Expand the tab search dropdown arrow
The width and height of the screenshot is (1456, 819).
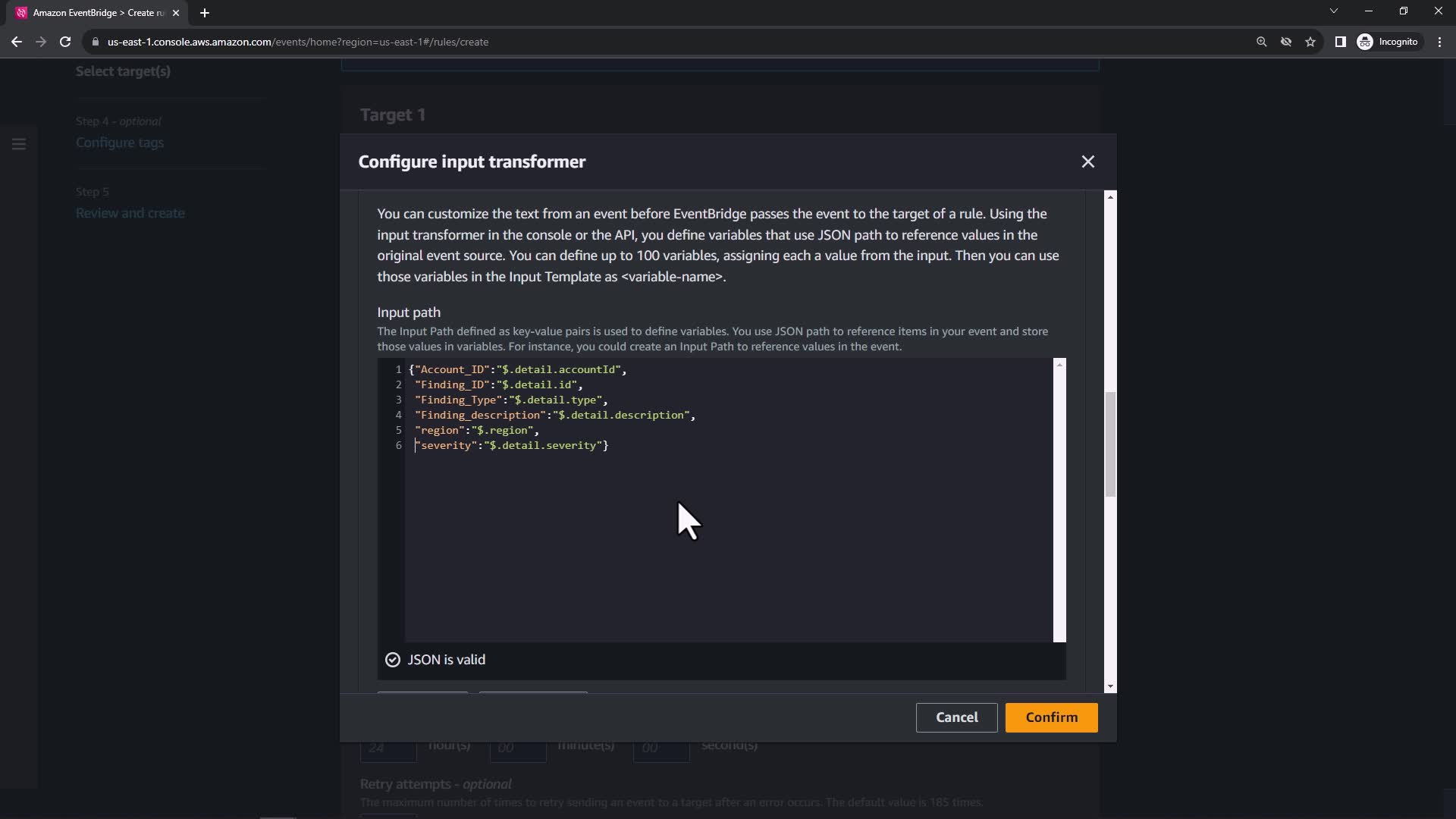click(1333, 11)
